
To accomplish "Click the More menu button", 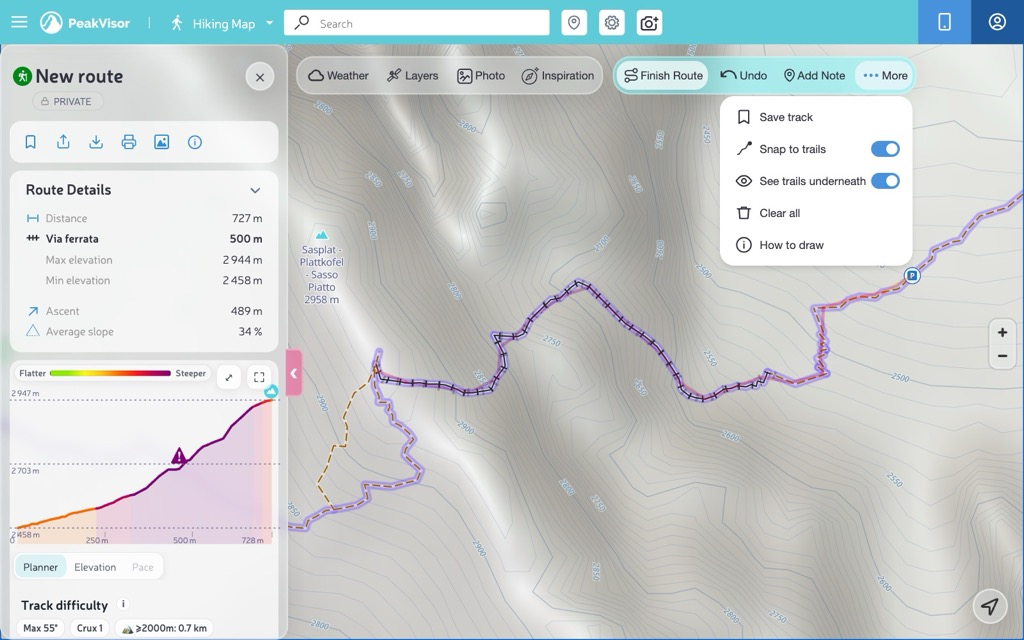I will pos(885,76).
